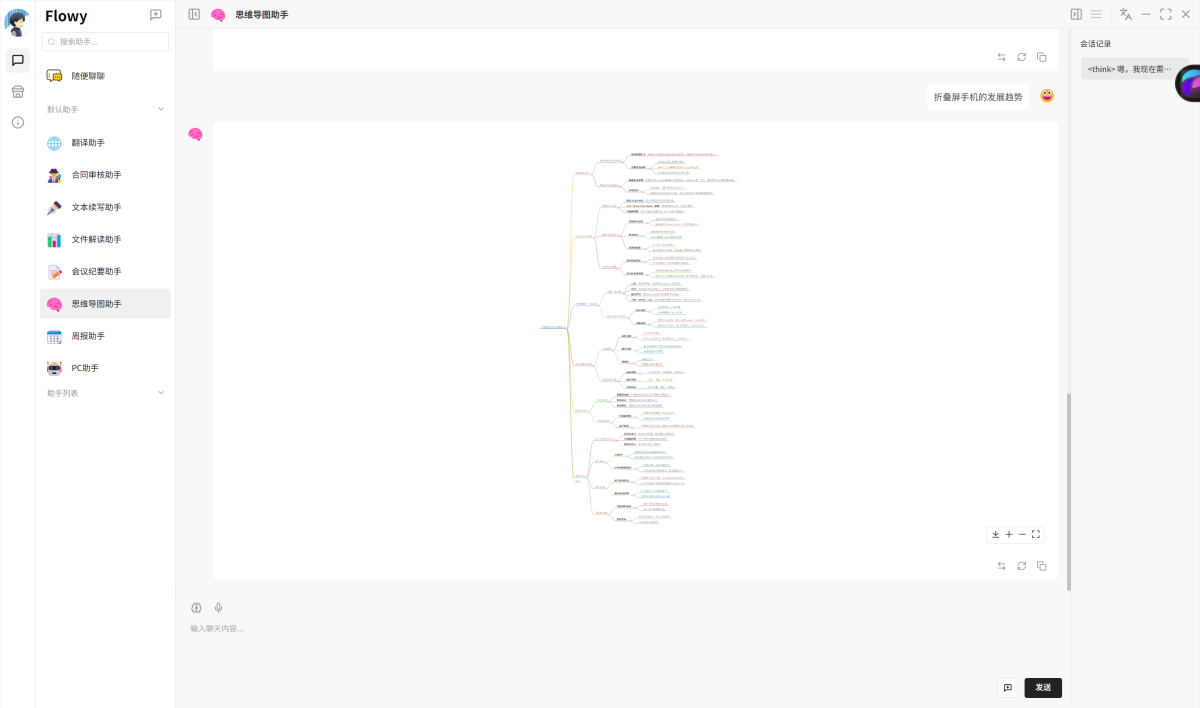Regenerate the mind map response

pos(1021,566)
